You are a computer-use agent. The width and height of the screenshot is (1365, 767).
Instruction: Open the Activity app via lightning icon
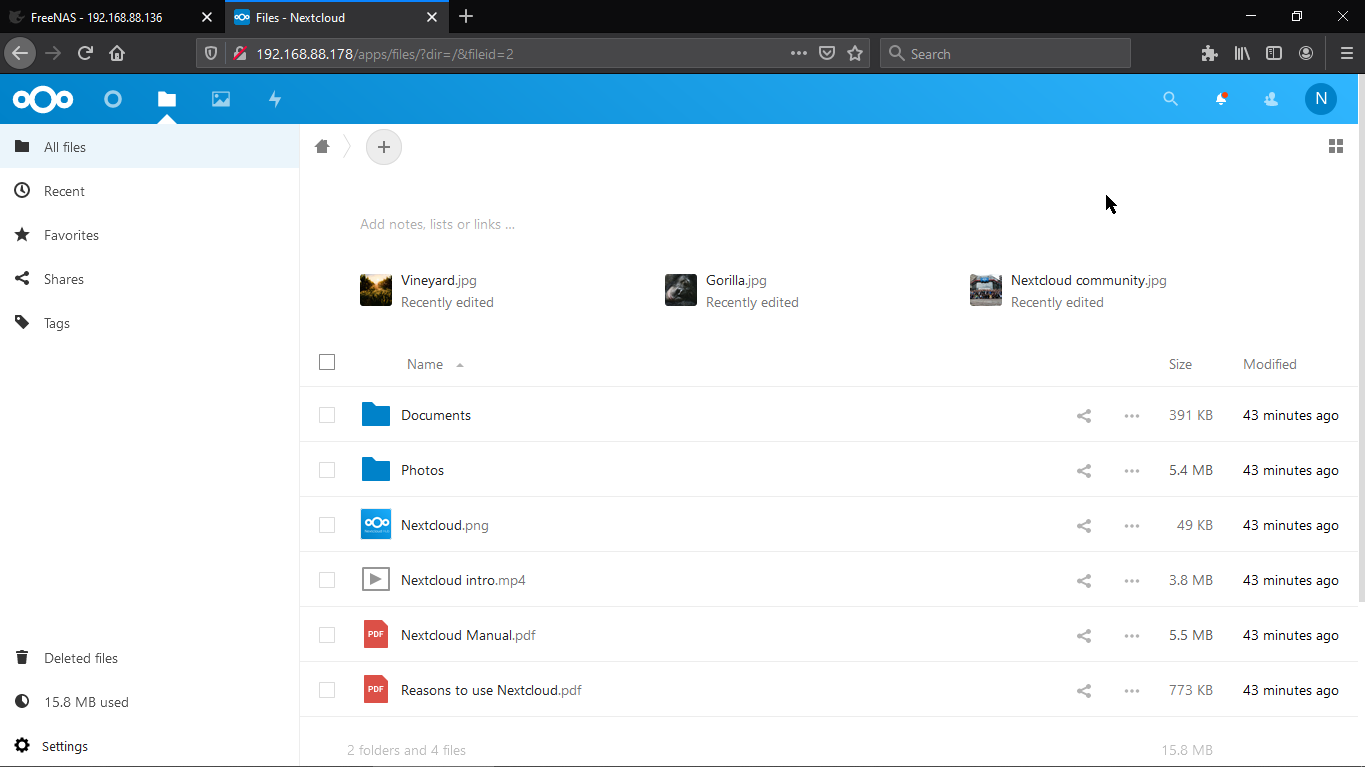[x=274, y=99]
